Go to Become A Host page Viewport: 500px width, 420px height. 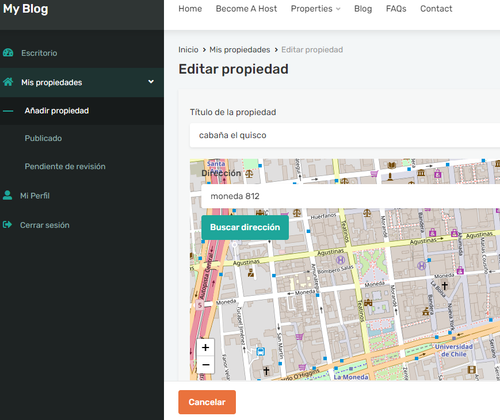click(246, 9)
